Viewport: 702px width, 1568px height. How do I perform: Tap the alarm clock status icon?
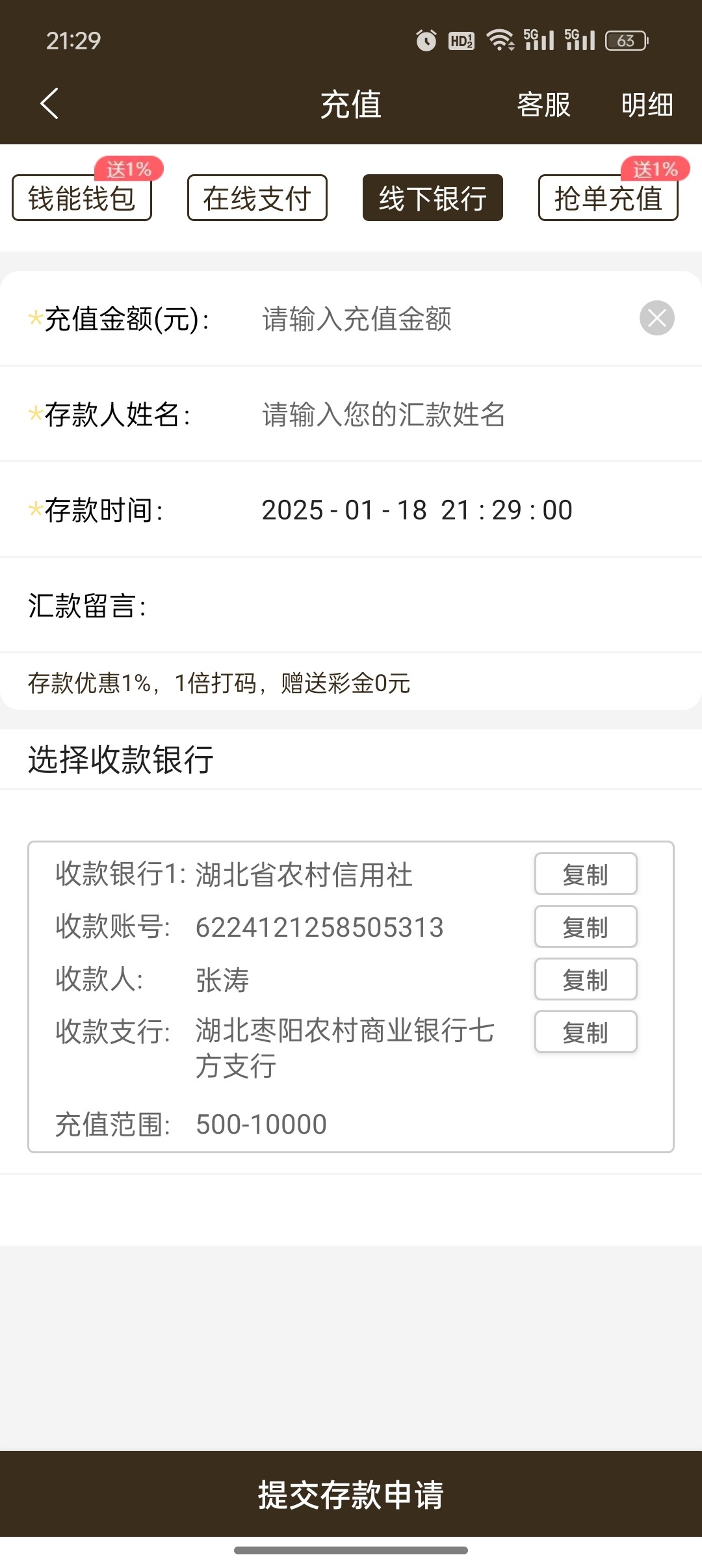426,41
